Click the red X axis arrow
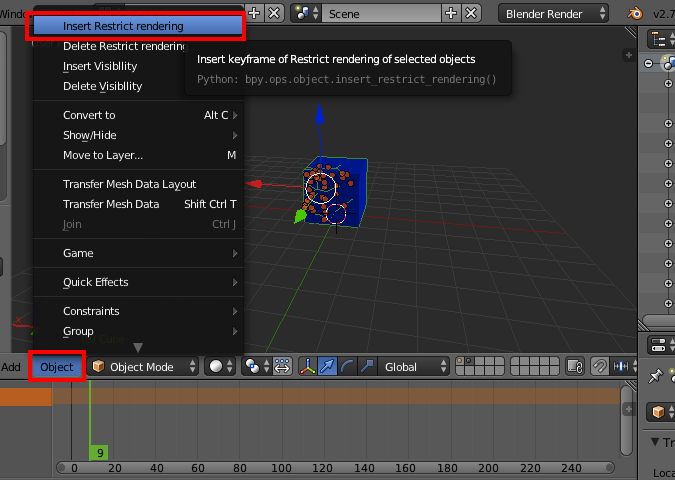 coord(255,184)
